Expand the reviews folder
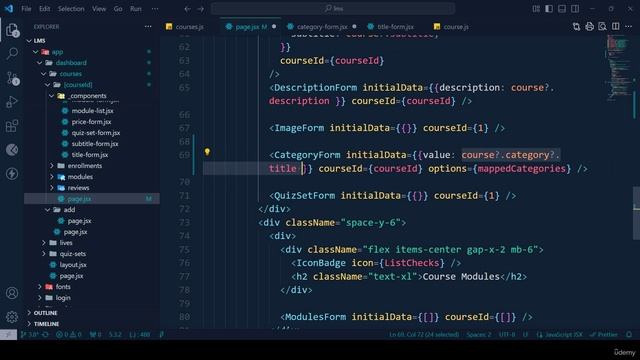 tap(52, 188)
